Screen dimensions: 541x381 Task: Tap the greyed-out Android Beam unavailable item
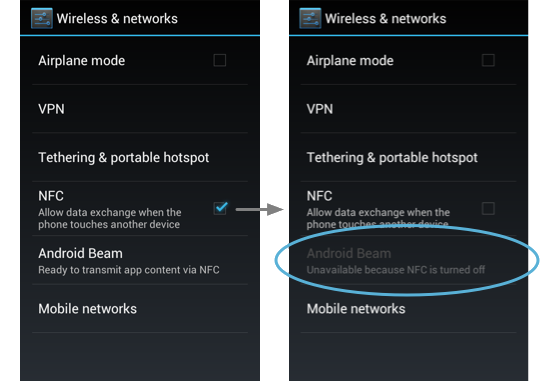point(408,261)
